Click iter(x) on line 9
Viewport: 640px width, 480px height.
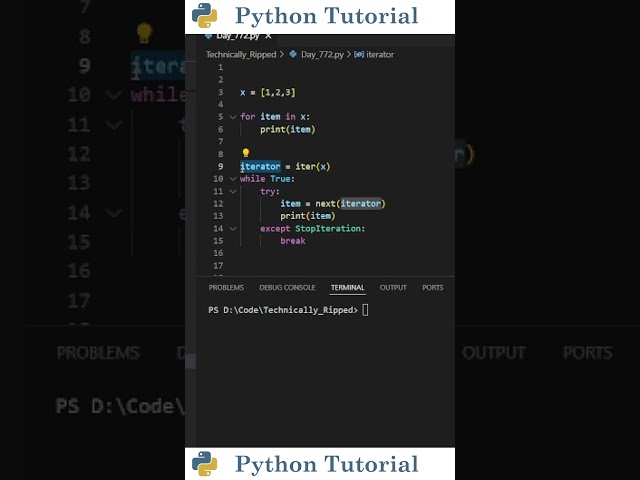313,167
